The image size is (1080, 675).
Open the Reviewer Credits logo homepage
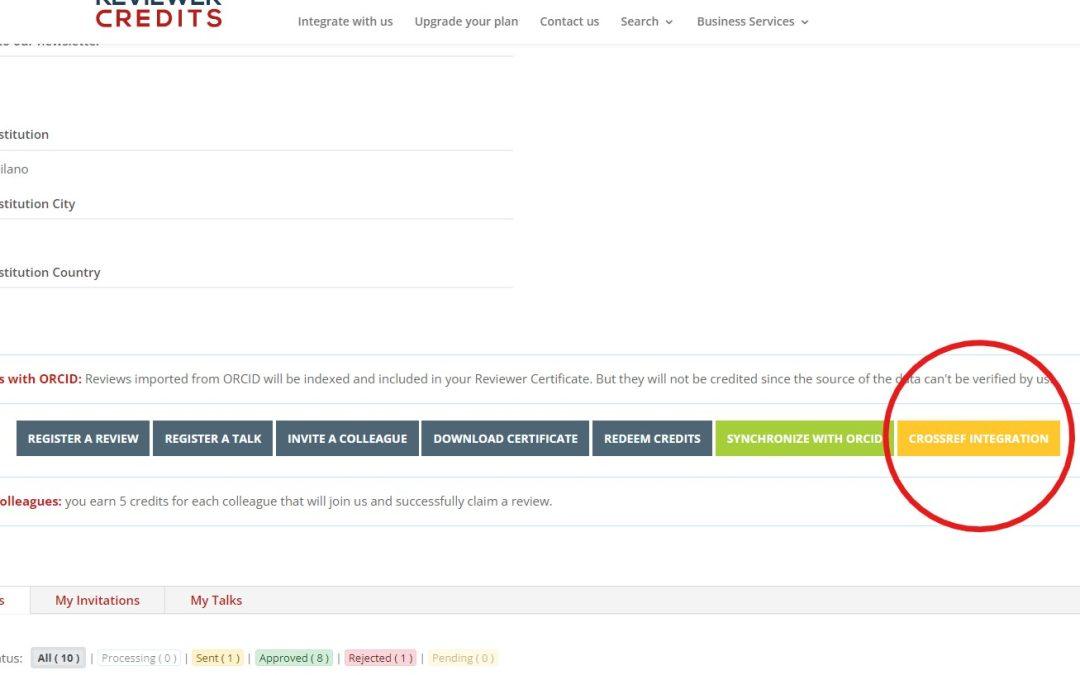(x=158, y=14)
